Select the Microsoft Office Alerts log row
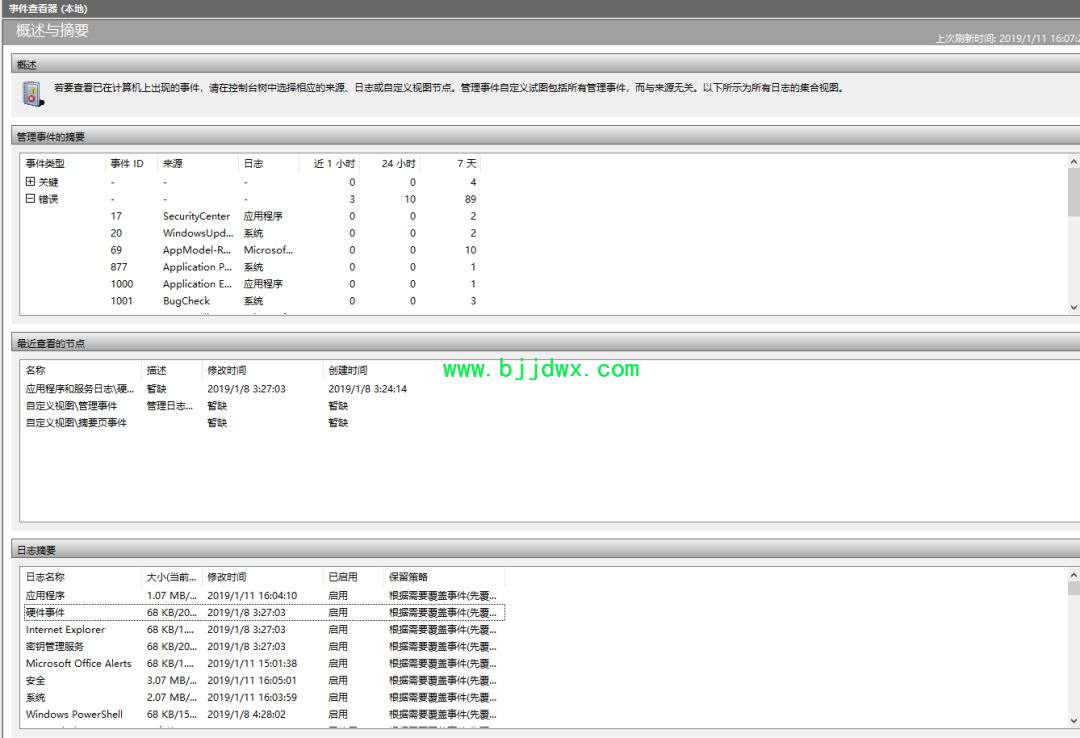 [264, 664]
